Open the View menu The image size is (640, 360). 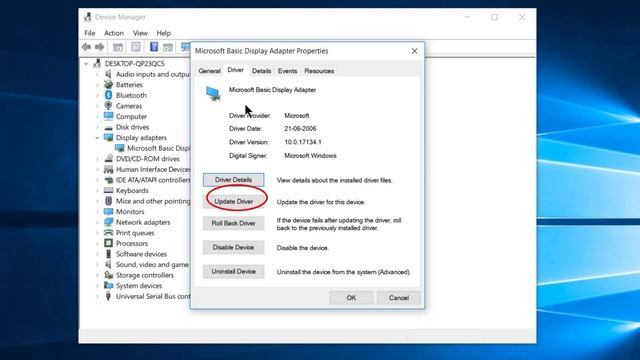tap(140, 33)
